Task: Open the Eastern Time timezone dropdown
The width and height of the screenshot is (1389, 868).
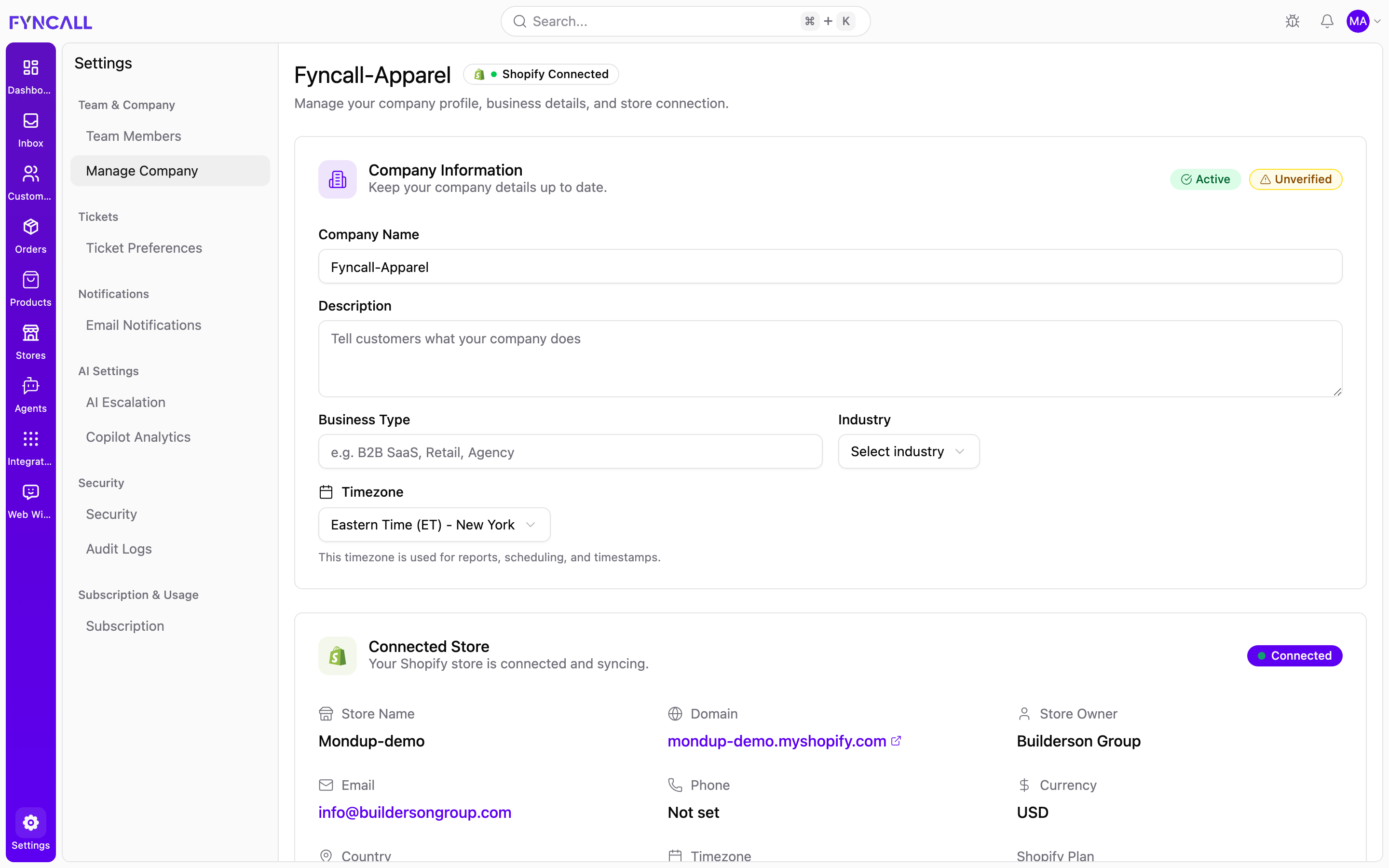Action: click(434, 525)
